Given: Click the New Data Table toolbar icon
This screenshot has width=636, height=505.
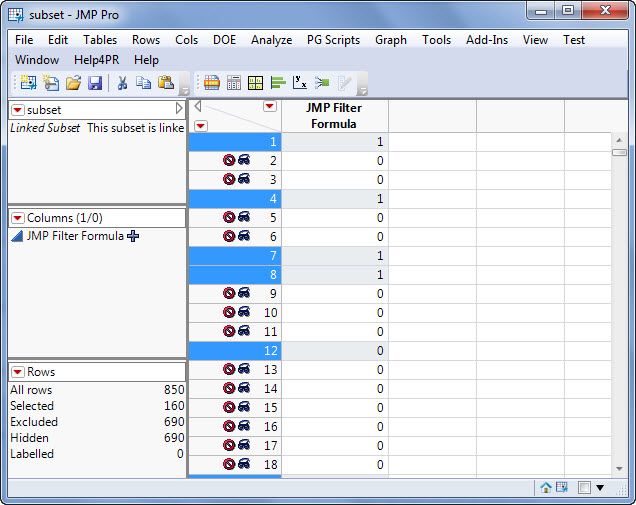Looking at the screenshot, I should 28,83.
